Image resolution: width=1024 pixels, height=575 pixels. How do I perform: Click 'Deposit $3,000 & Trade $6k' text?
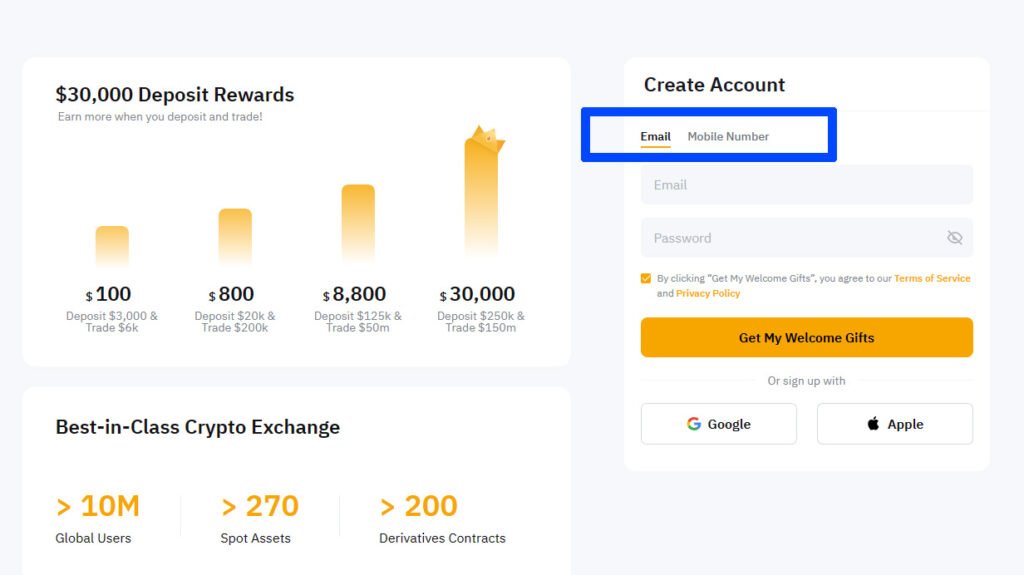click(x=112, y=321)
